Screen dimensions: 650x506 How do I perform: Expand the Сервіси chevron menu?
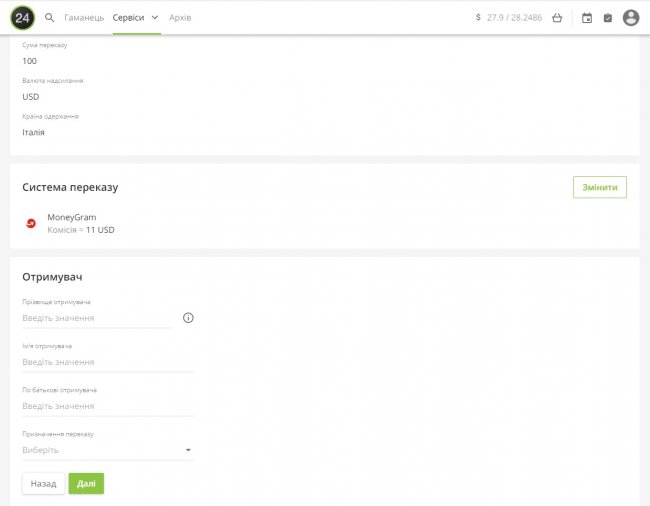[155, 18]
